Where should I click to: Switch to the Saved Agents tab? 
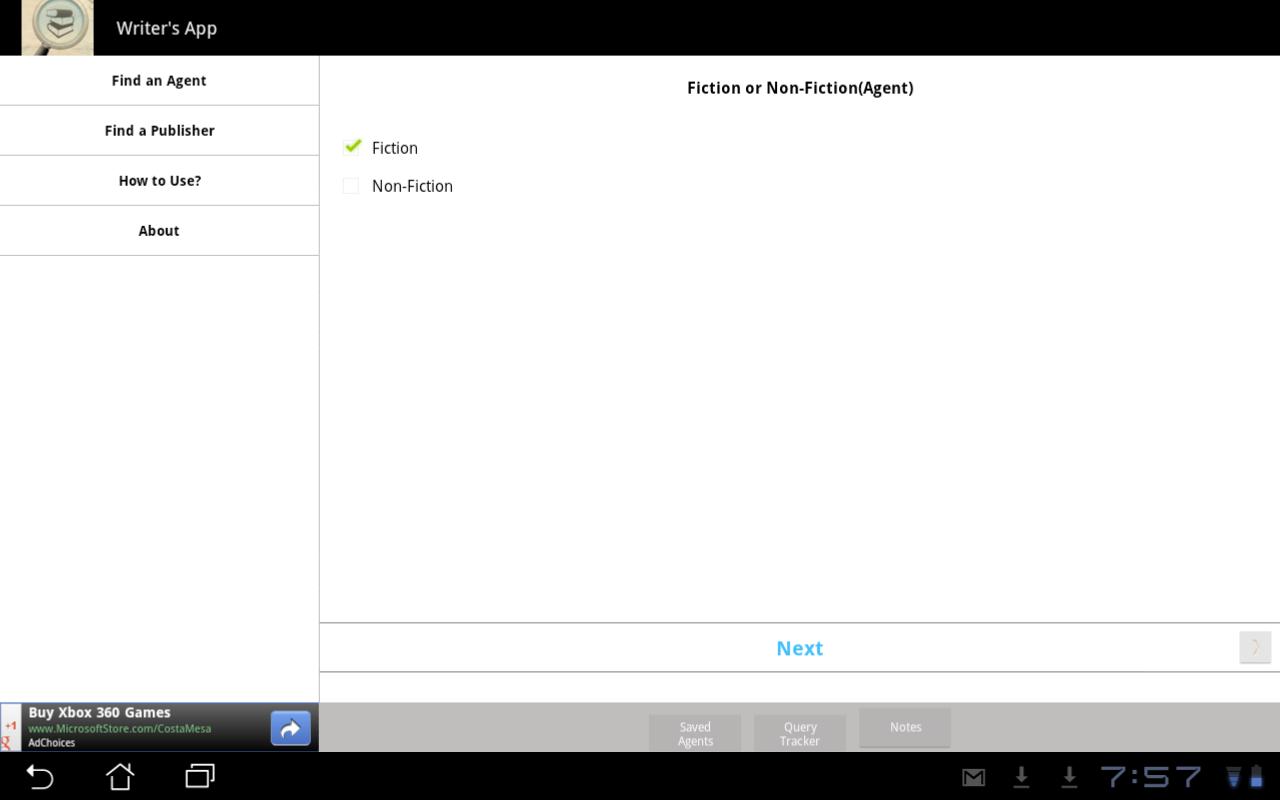coord(695,733)
